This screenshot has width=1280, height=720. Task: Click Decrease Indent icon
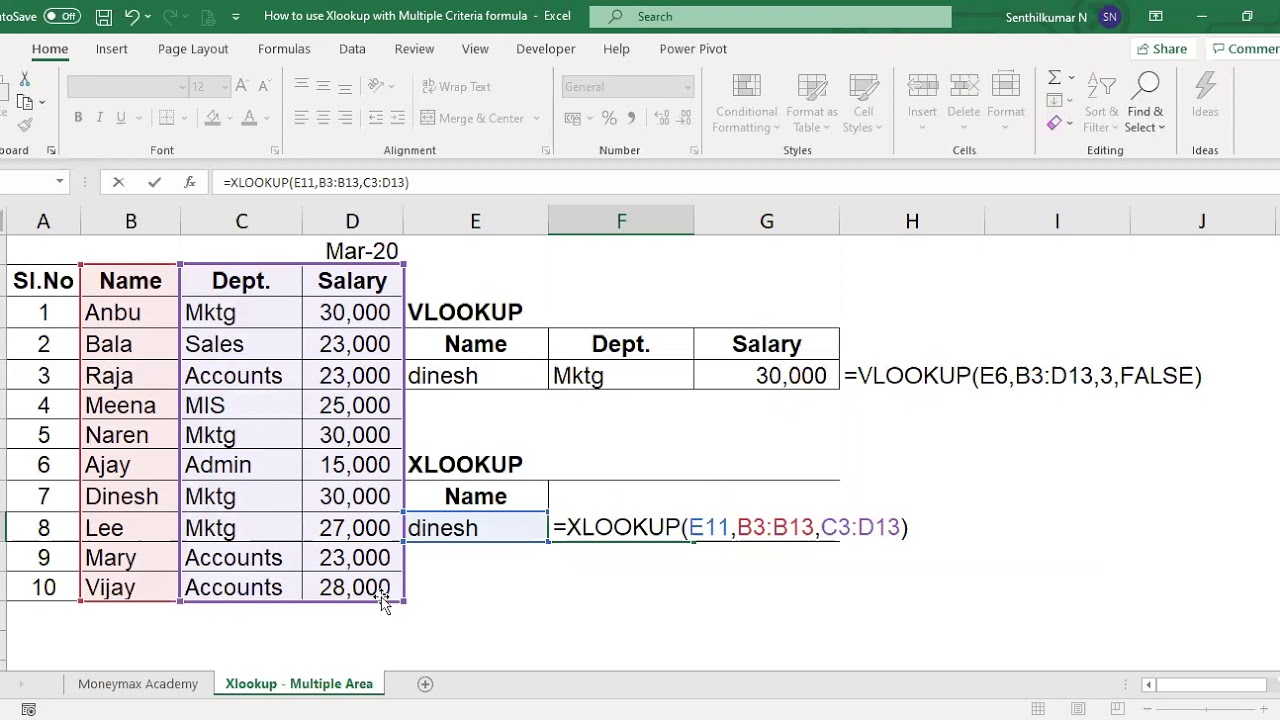pos(375,118)
